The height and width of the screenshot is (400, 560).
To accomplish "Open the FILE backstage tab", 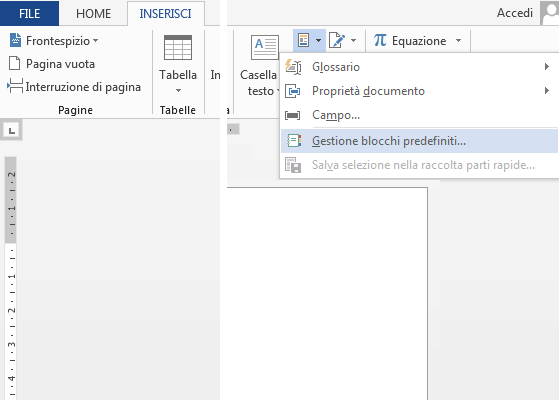I will pos(29,14).
